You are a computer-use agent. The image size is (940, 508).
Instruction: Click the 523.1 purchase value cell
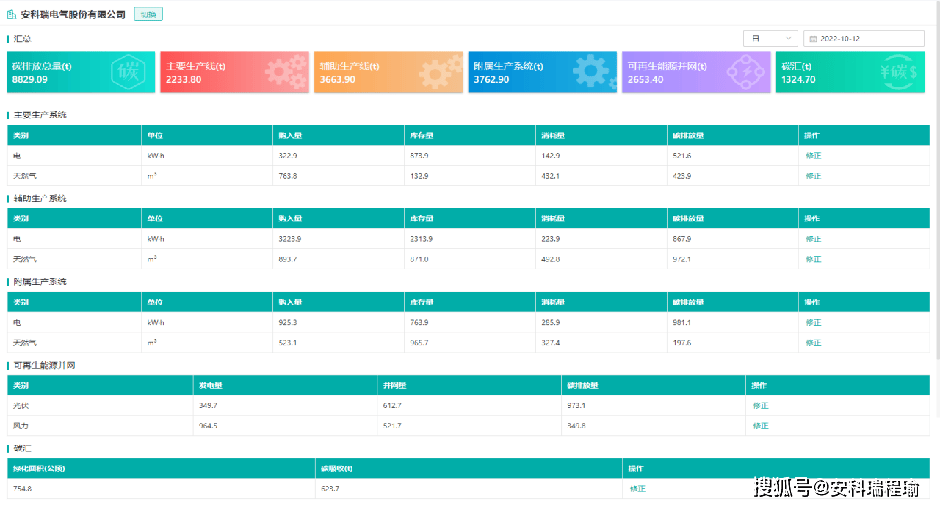[288, 342]
